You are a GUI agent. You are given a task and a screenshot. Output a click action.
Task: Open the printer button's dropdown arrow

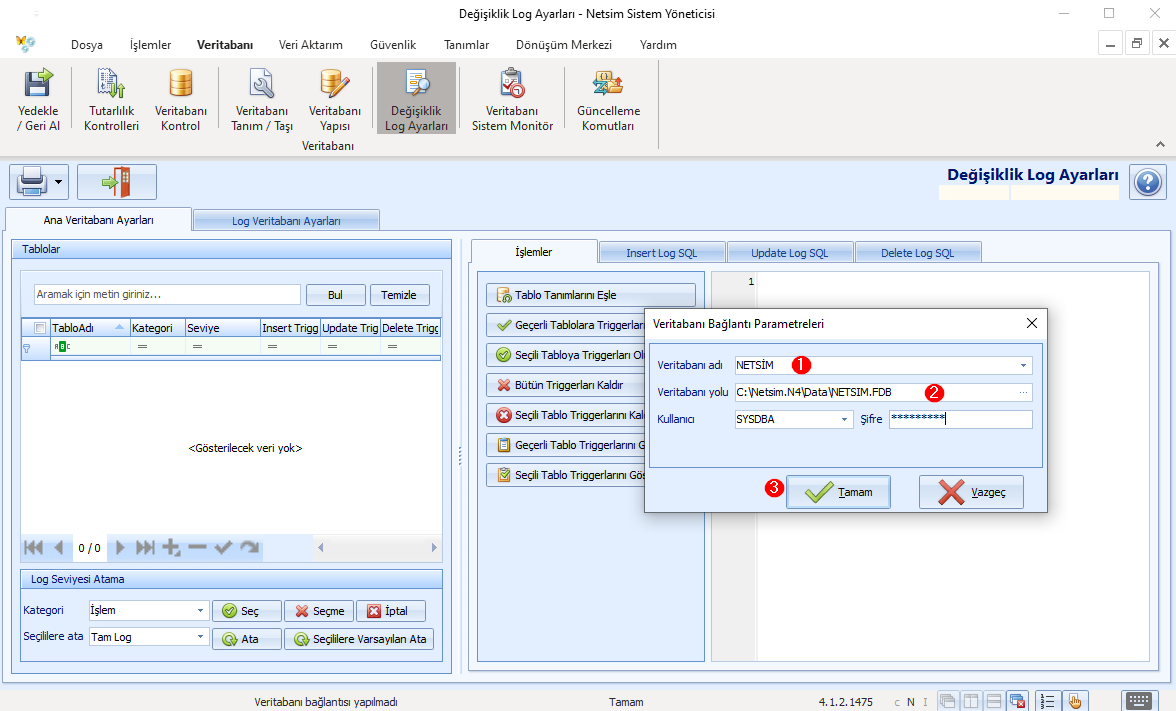(x=58, y=182)
